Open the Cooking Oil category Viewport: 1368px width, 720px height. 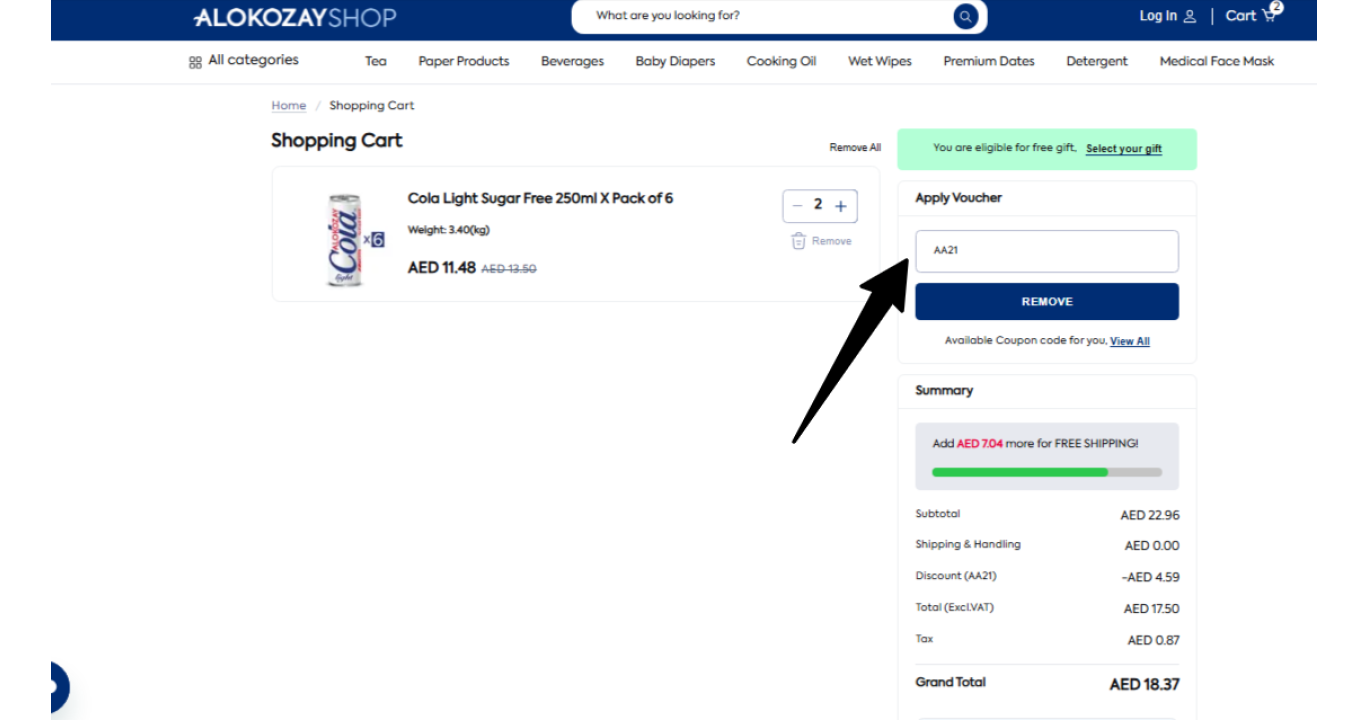point(781,61)
